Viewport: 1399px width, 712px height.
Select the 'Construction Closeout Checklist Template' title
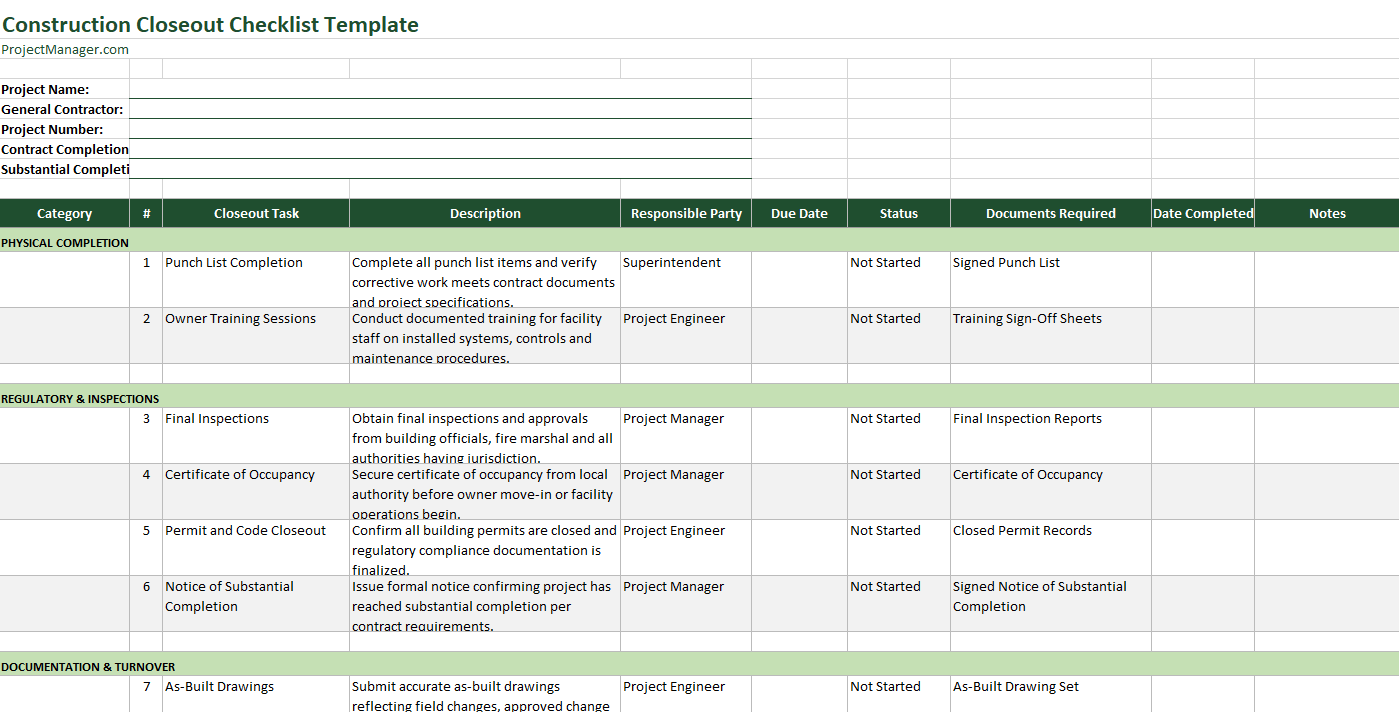pyautogui.click(x=210, y=25)
